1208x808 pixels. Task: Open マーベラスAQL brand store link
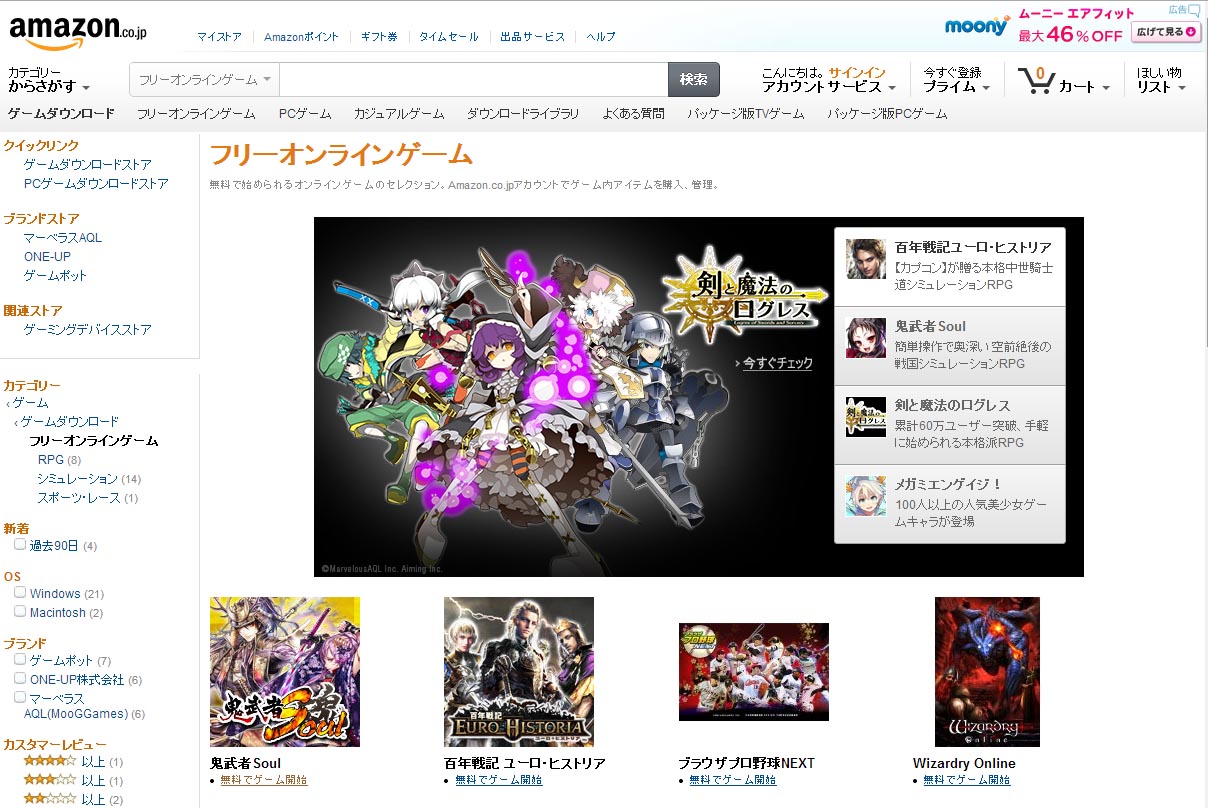click(63, 238)
